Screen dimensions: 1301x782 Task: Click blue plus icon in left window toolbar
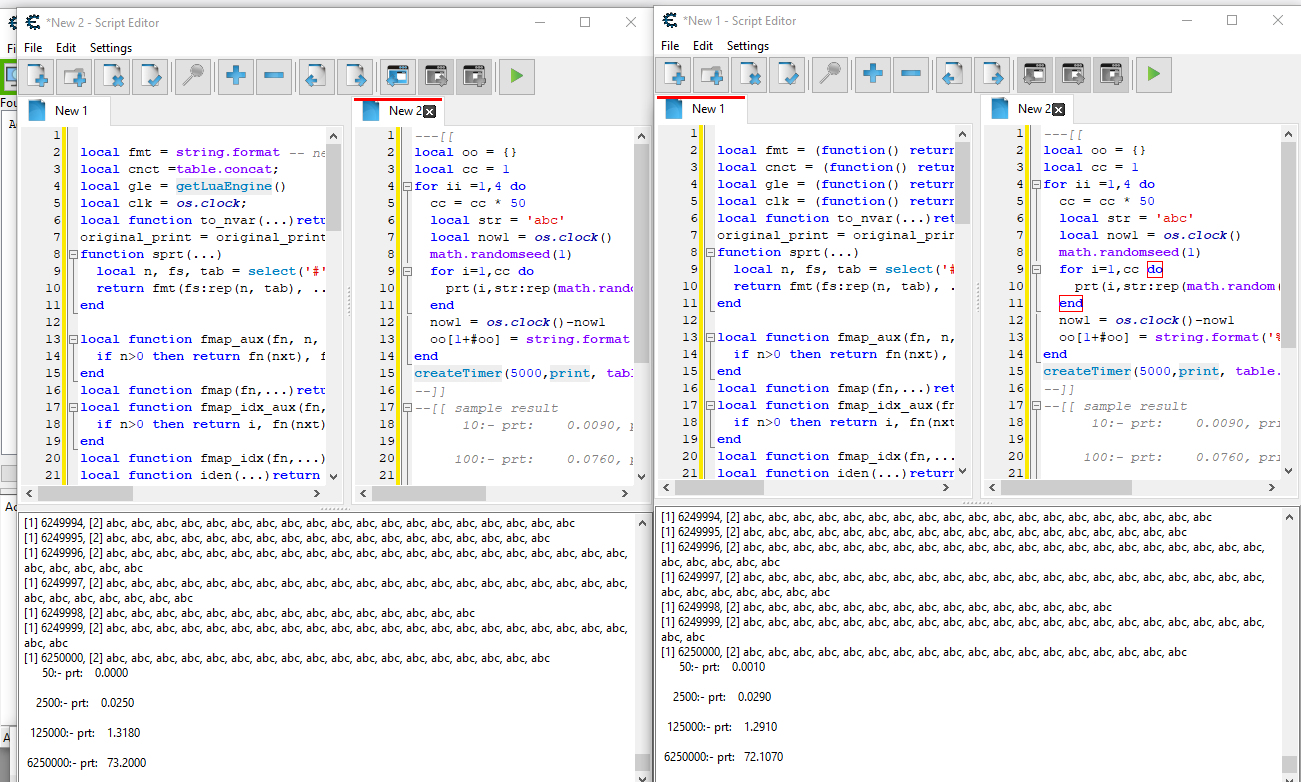(236, 77)
